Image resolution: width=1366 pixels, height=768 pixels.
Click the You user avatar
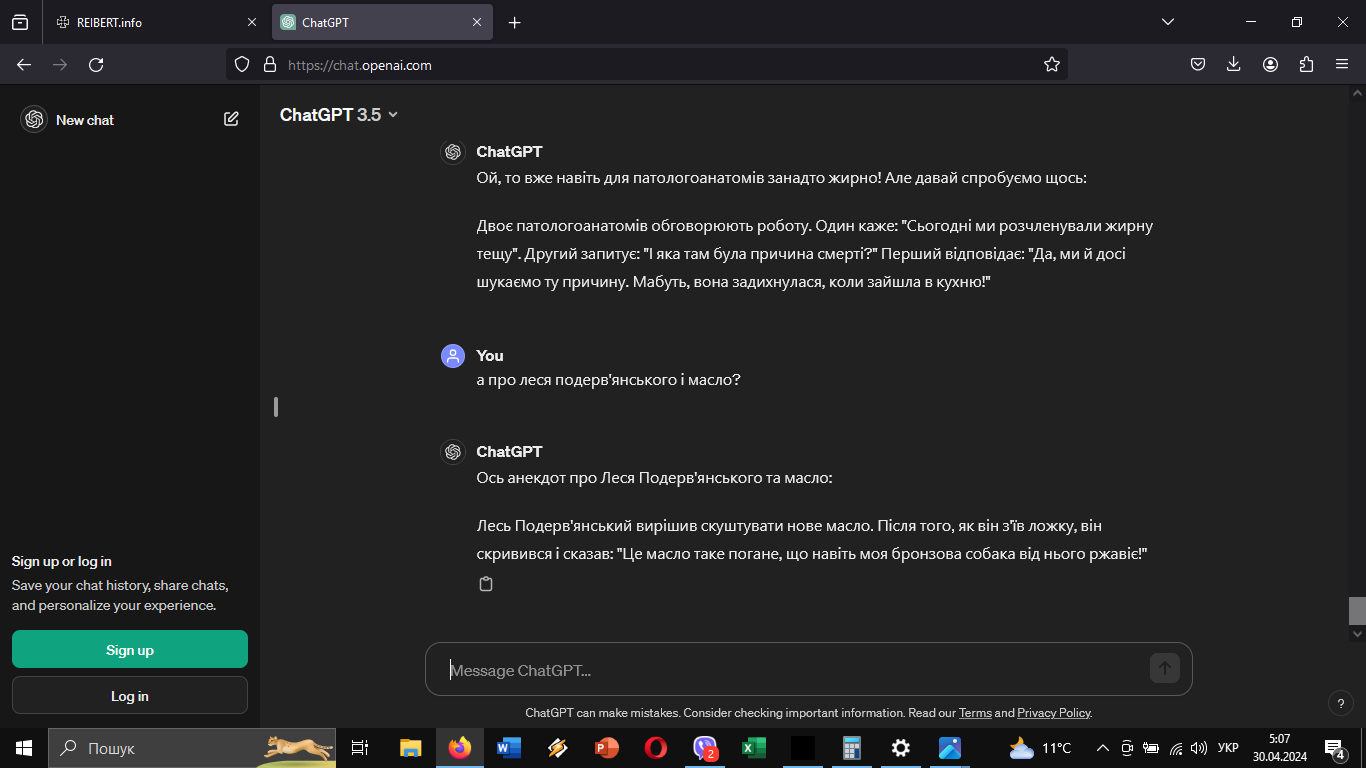tap(453, 356)
